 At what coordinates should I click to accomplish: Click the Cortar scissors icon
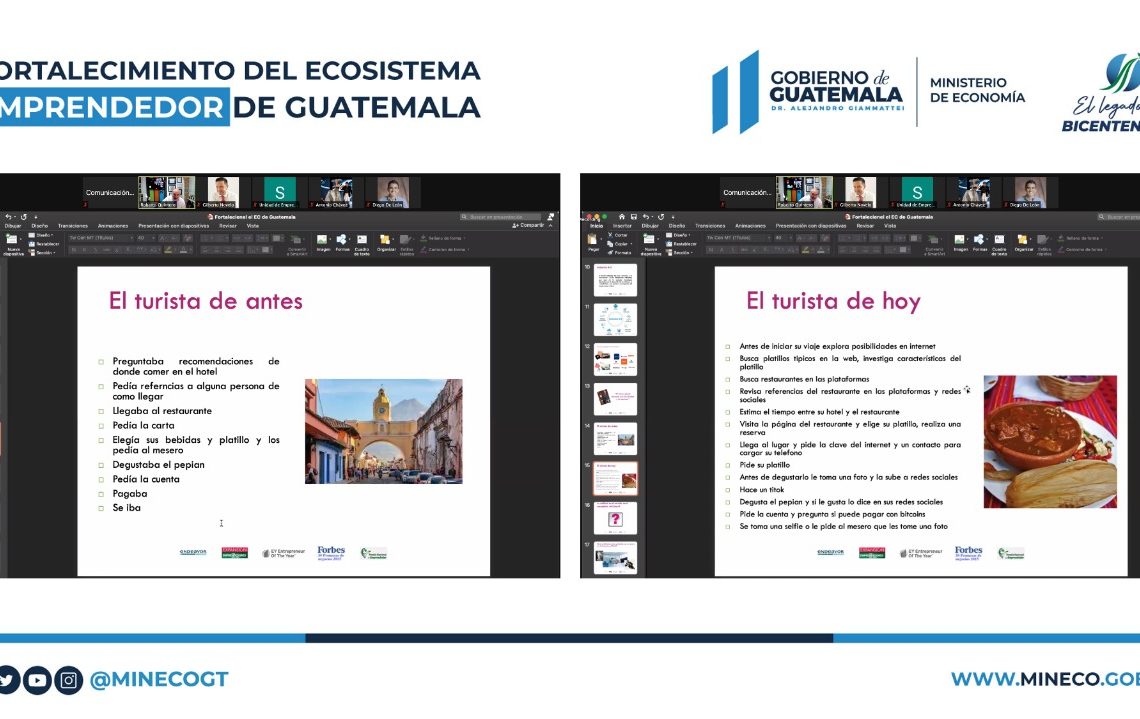coord(611,234)
